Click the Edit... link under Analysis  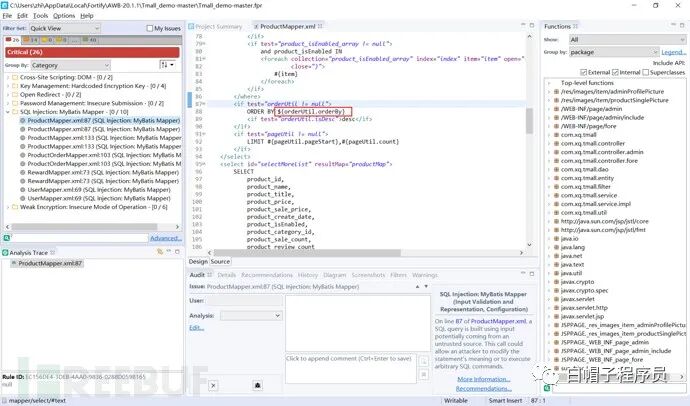pos(196,328)
